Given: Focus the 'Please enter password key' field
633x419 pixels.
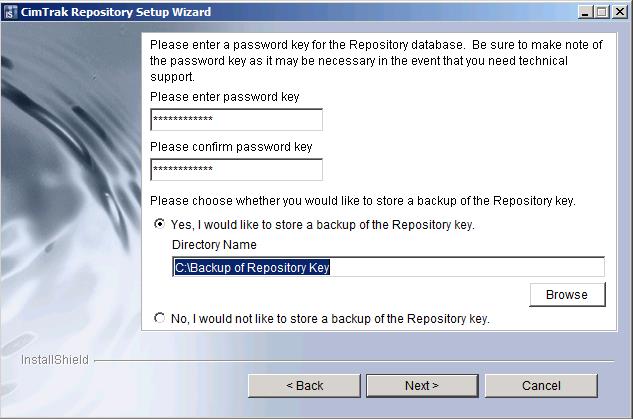Looking at the screenshot, I should click(236, 120).
